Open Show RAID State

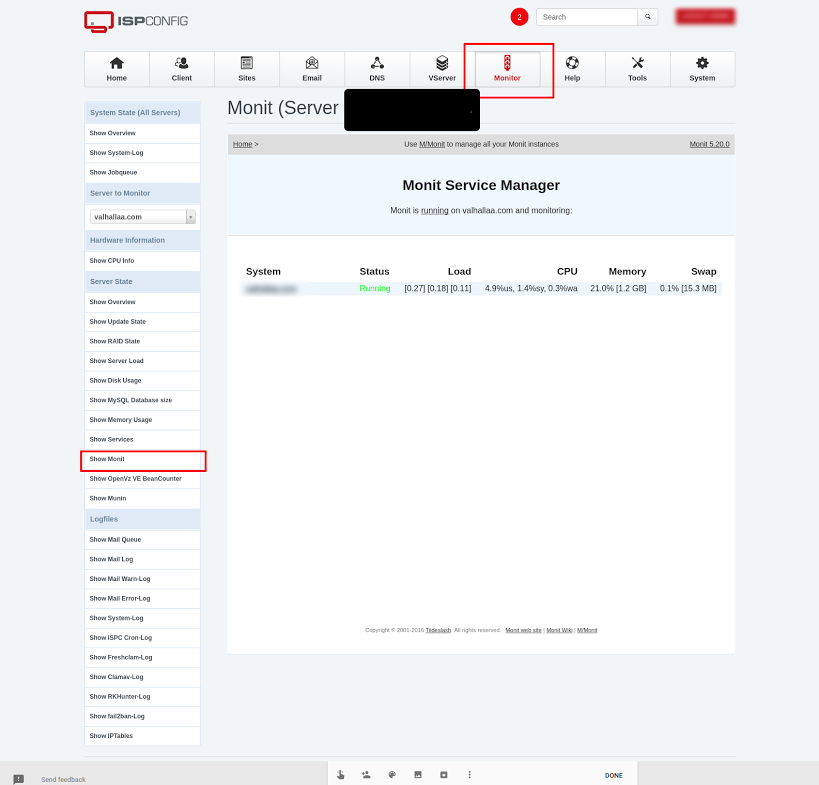coord(142,341)
